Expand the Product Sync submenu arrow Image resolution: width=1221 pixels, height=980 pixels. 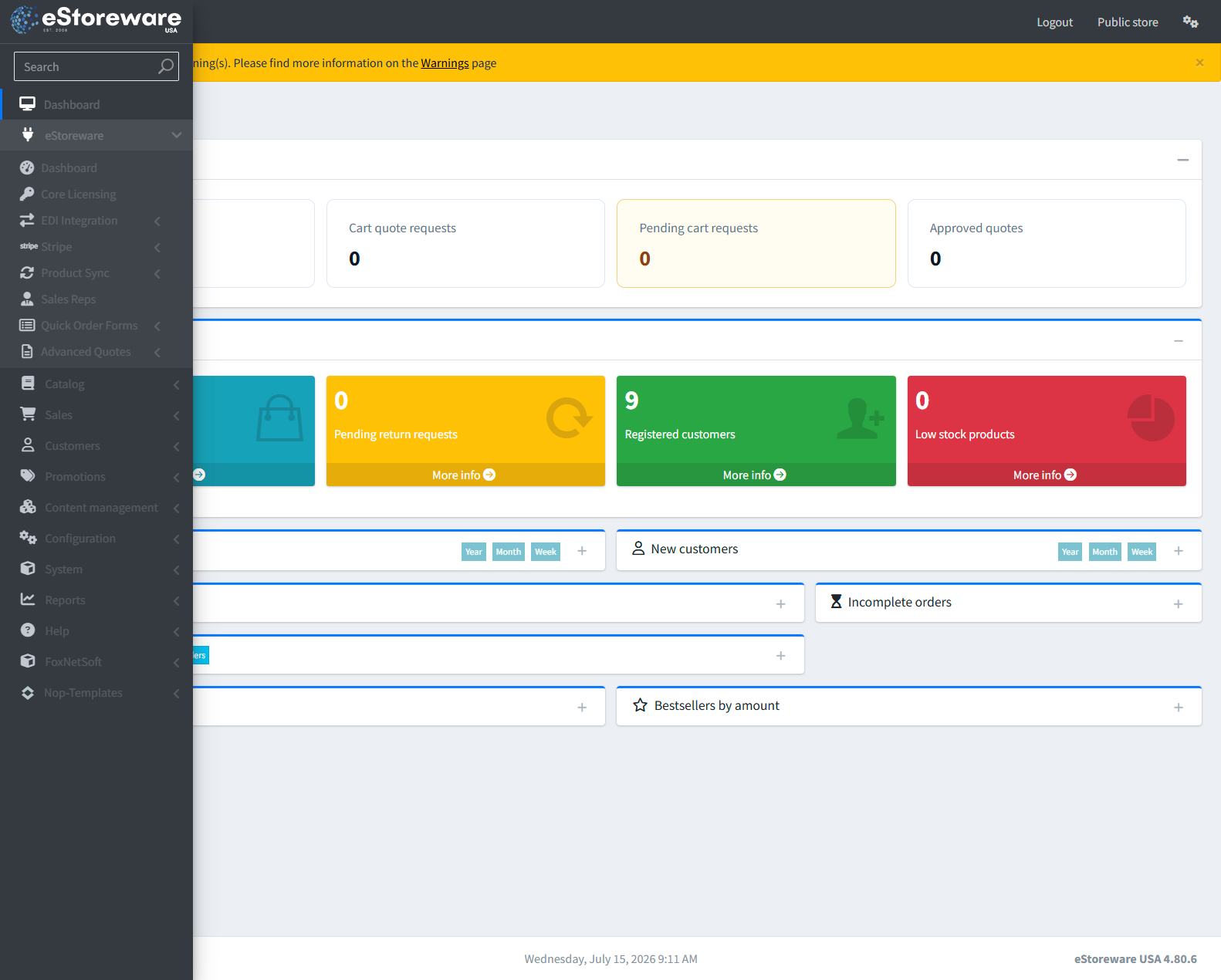pos(157,273)
